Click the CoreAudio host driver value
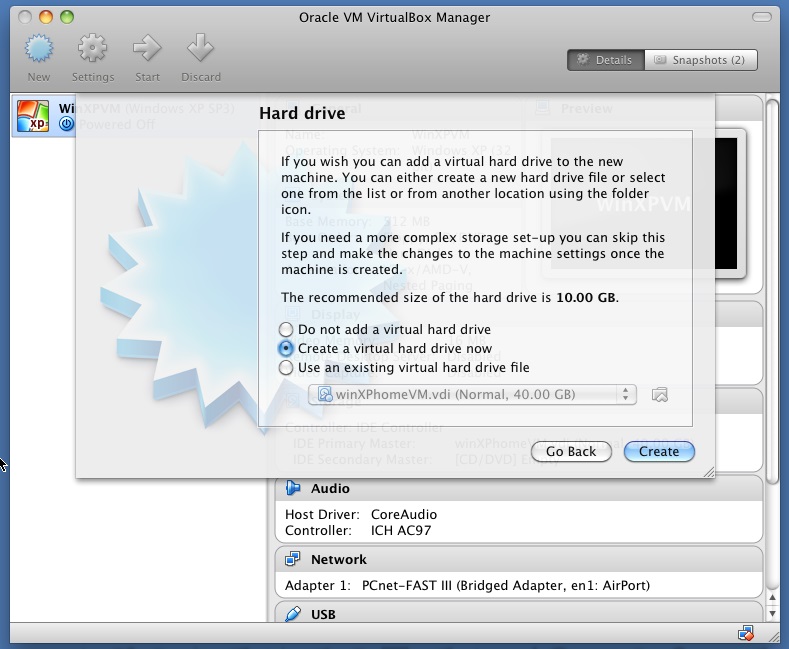789x649 pixels. coord(404,514)
